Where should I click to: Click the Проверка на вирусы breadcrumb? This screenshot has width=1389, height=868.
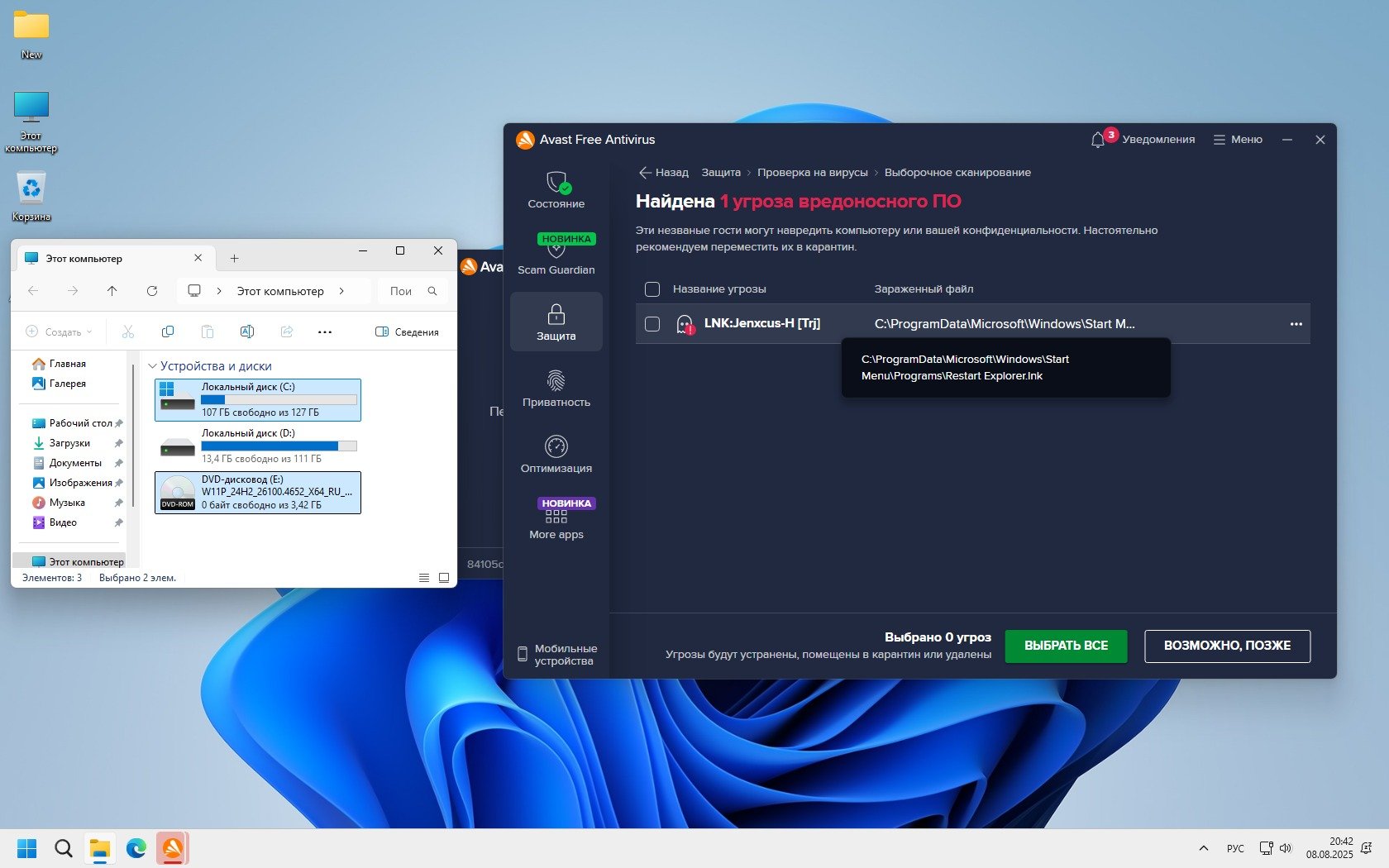click(x=813, y=173)
